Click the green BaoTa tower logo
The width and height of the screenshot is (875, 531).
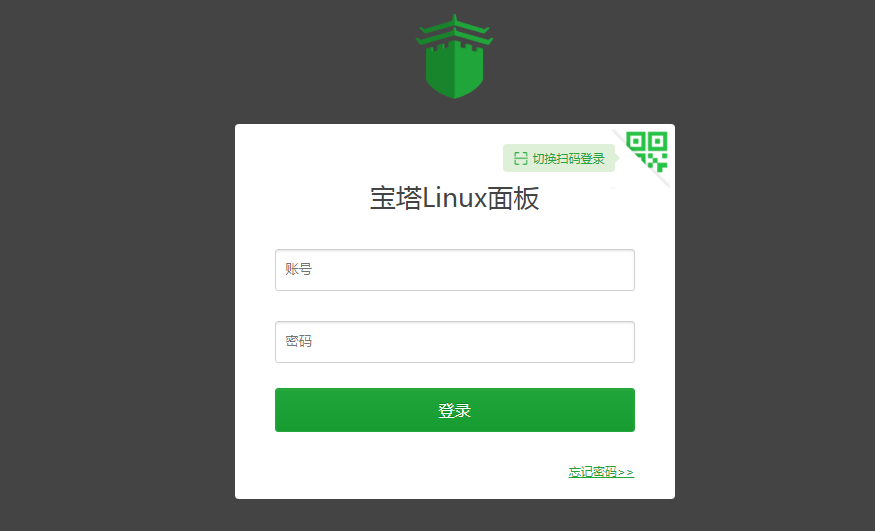point(455,56)
